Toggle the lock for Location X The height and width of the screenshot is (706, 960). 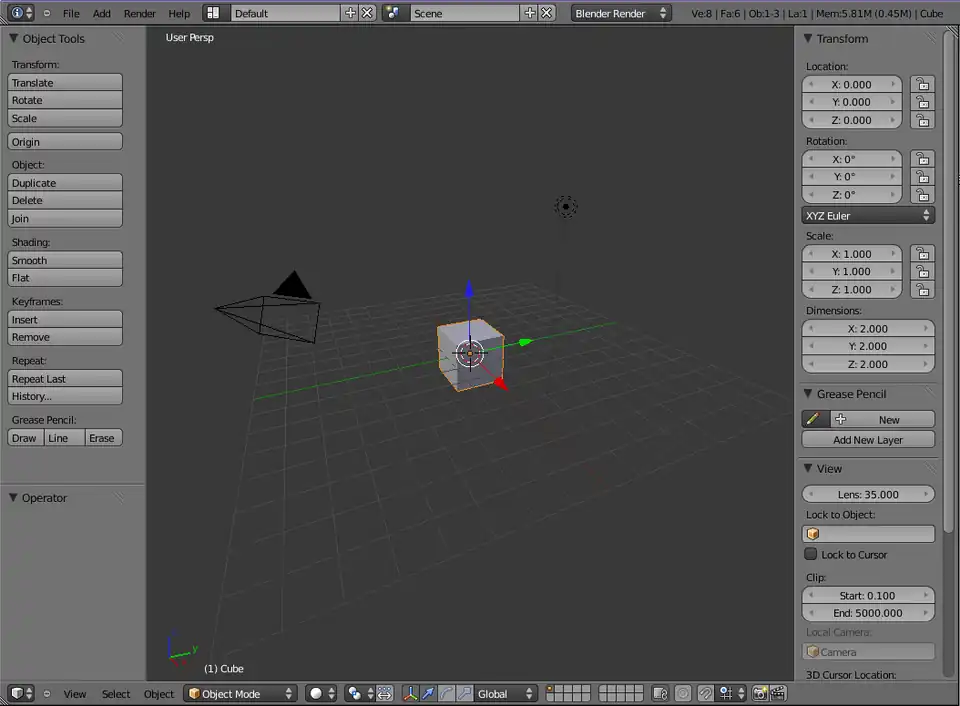[x=923, y=85]
